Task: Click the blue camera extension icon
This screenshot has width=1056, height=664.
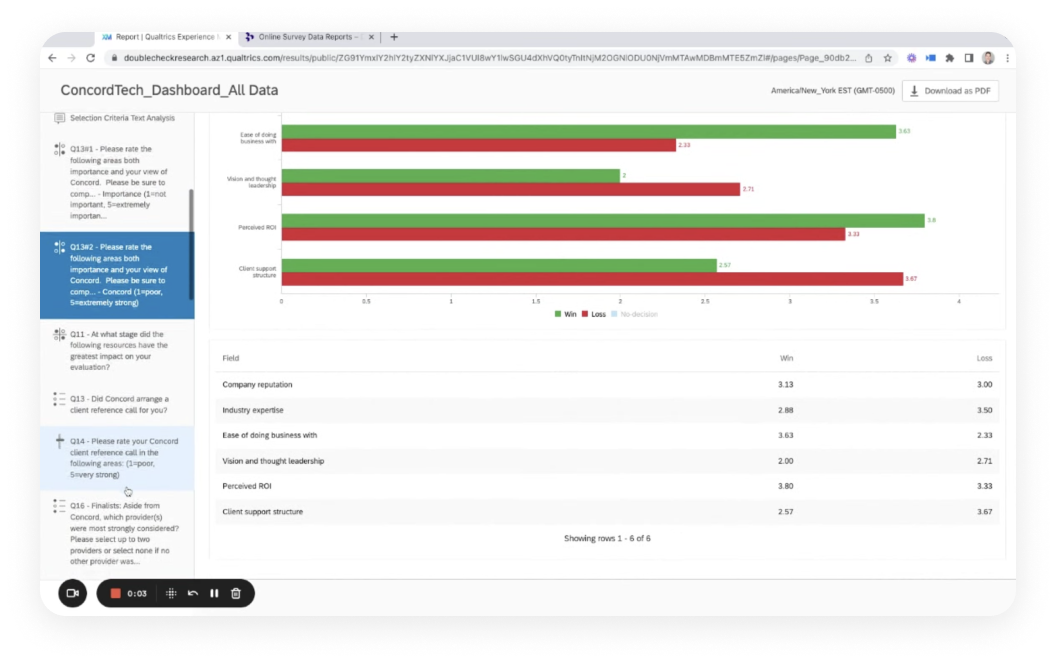Action: 931,58
